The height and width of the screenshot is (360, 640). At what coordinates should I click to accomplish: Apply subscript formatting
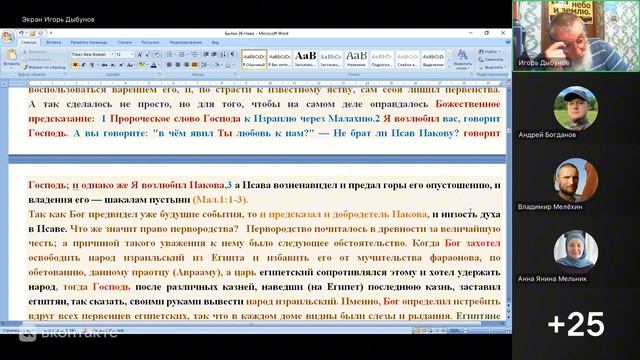point(113,65)
